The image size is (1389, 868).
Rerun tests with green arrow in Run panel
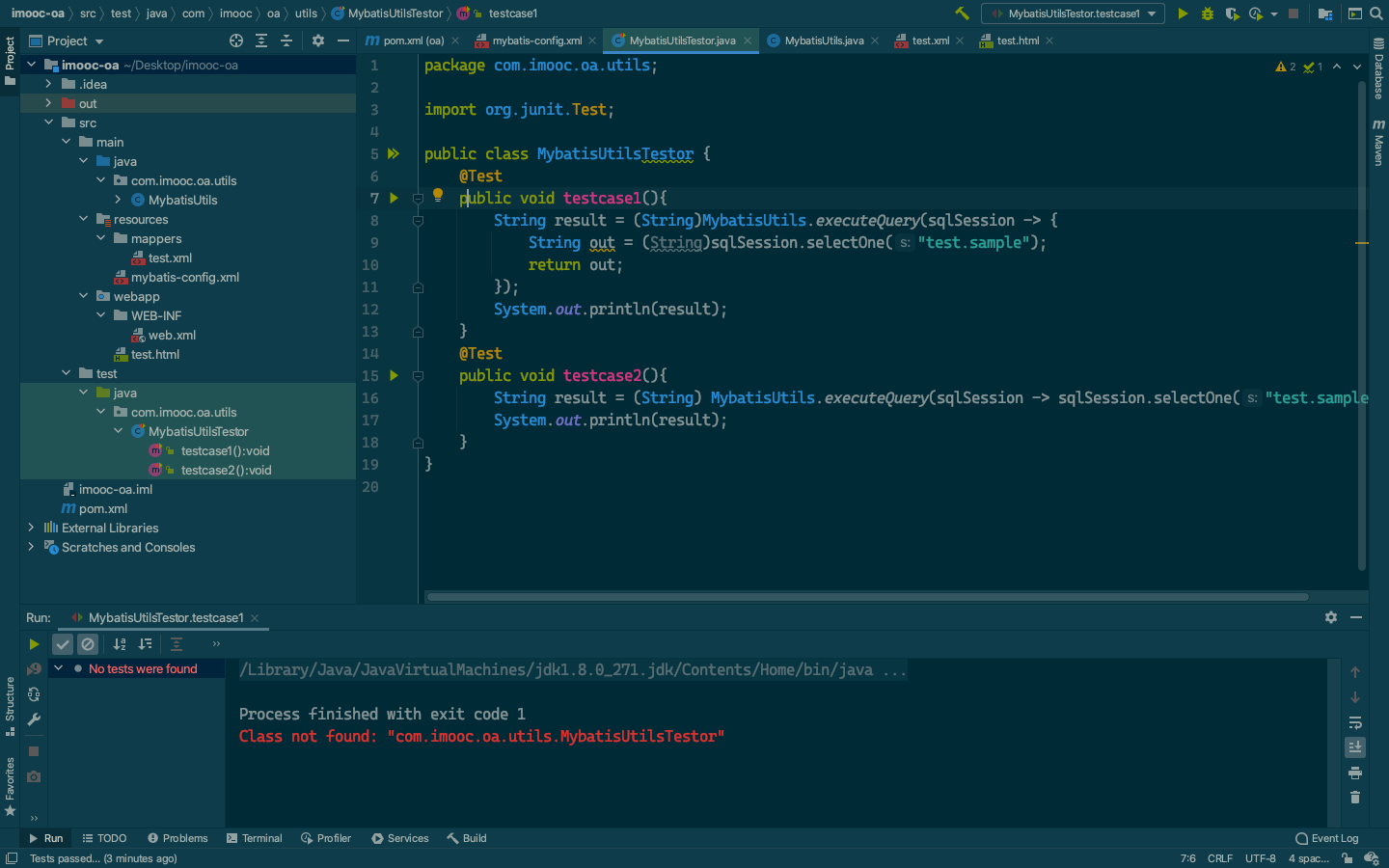(34, 644)
